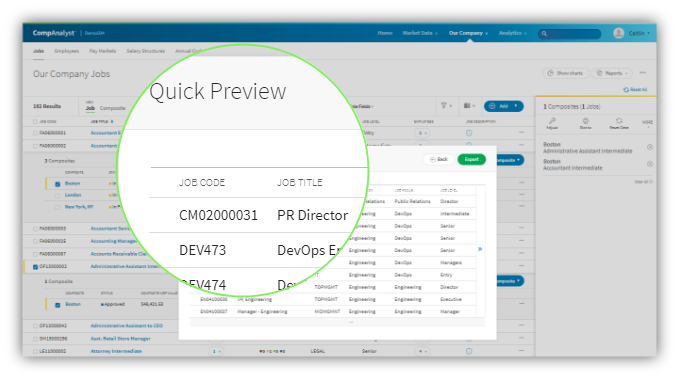This screenshot has height=379, width=679.
Task: Open job description icon for FA06000001
Action: coord(469,133)
